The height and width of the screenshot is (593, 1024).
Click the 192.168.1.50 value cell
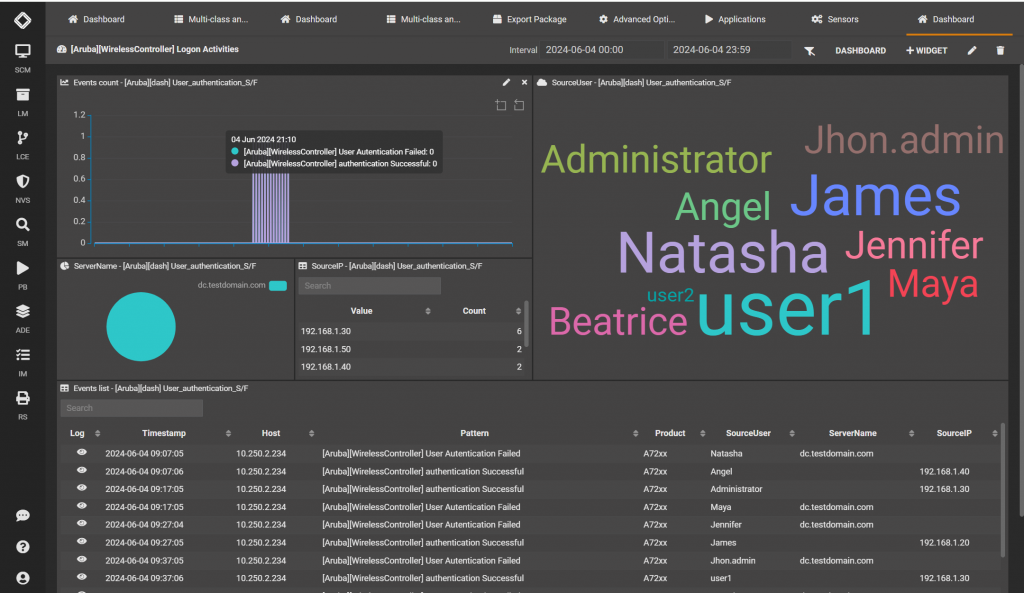(x=326, y=349)
